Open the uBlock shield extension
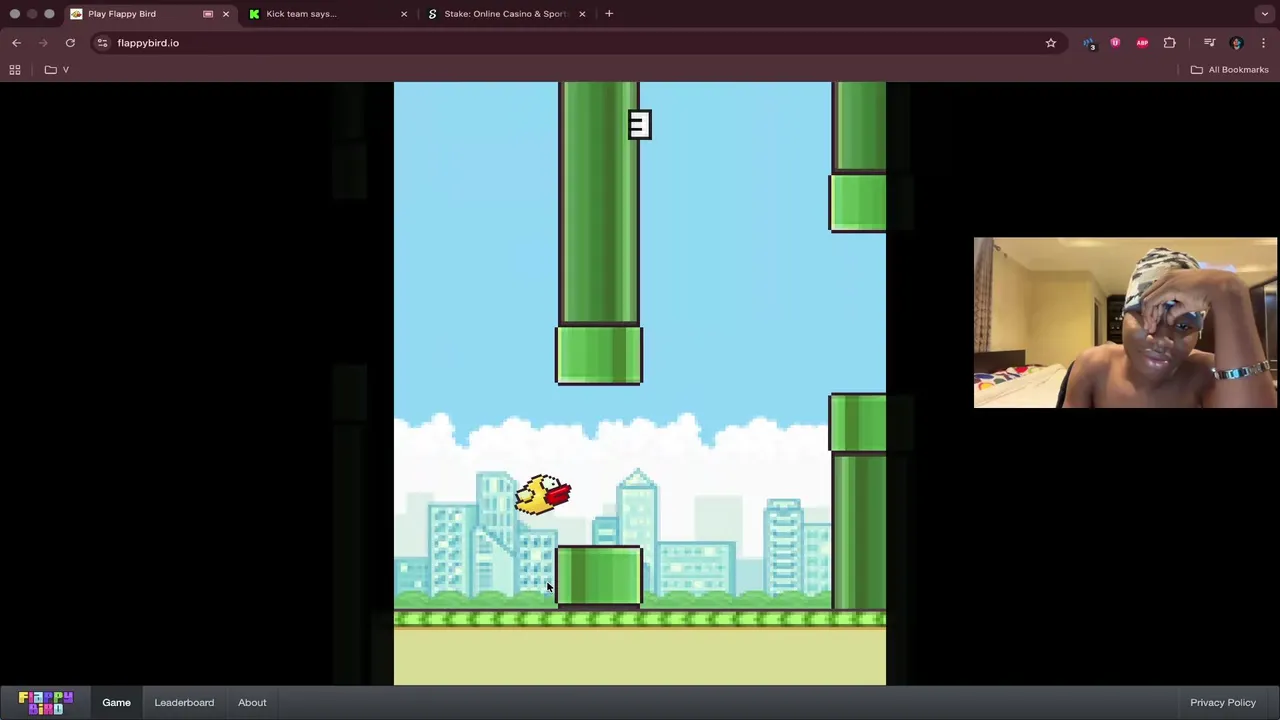Viewport: 1280px width, 720px height. coord(1115,43)
